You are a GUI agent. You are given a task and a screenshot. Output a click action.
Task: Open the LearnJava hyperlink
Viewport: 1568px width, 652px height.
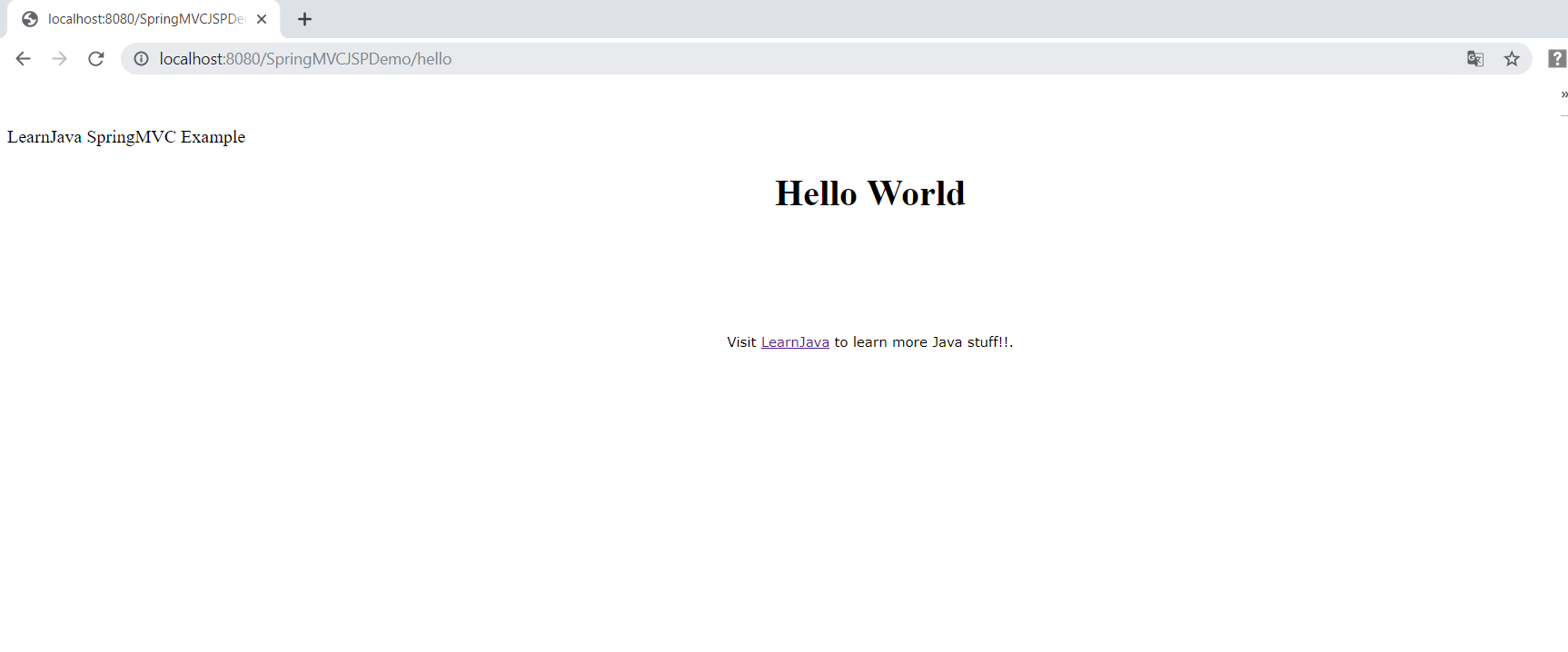pos(795,342)
